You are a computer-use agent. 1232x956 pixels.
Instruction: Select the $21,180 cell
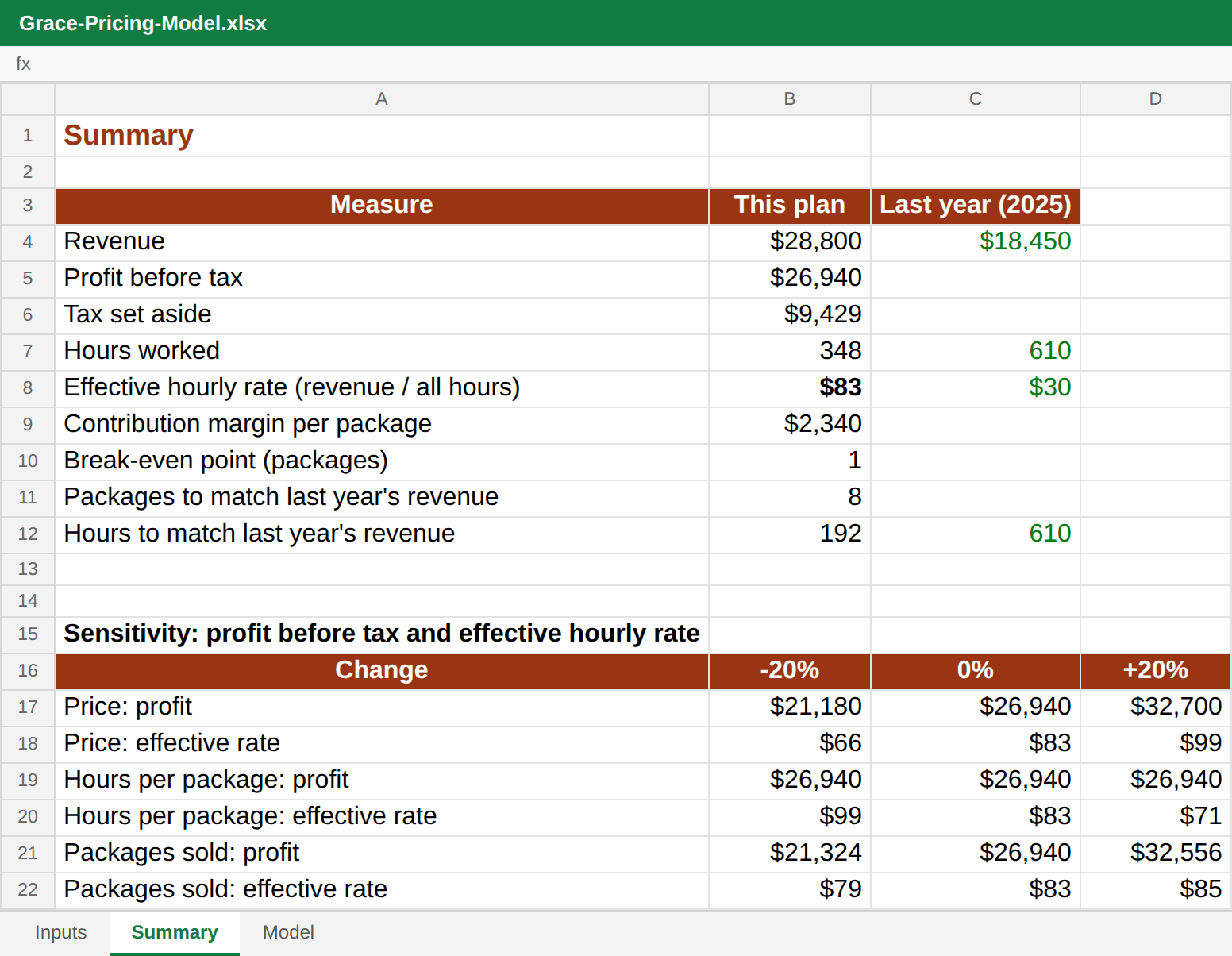click(x=790, y=707)
